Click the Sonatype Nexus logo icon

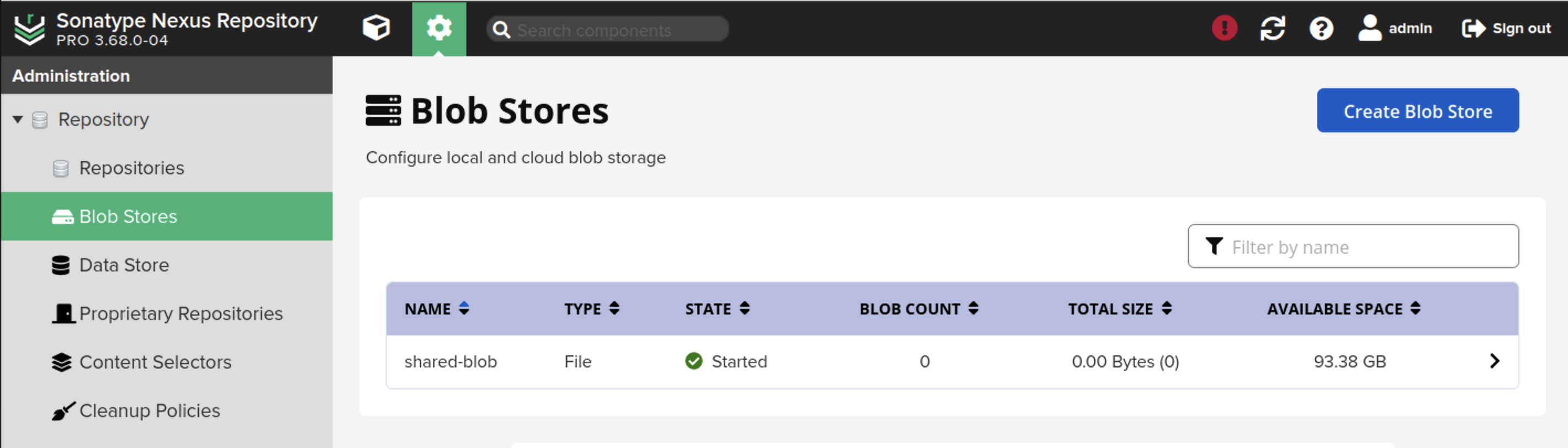[29, 29]
